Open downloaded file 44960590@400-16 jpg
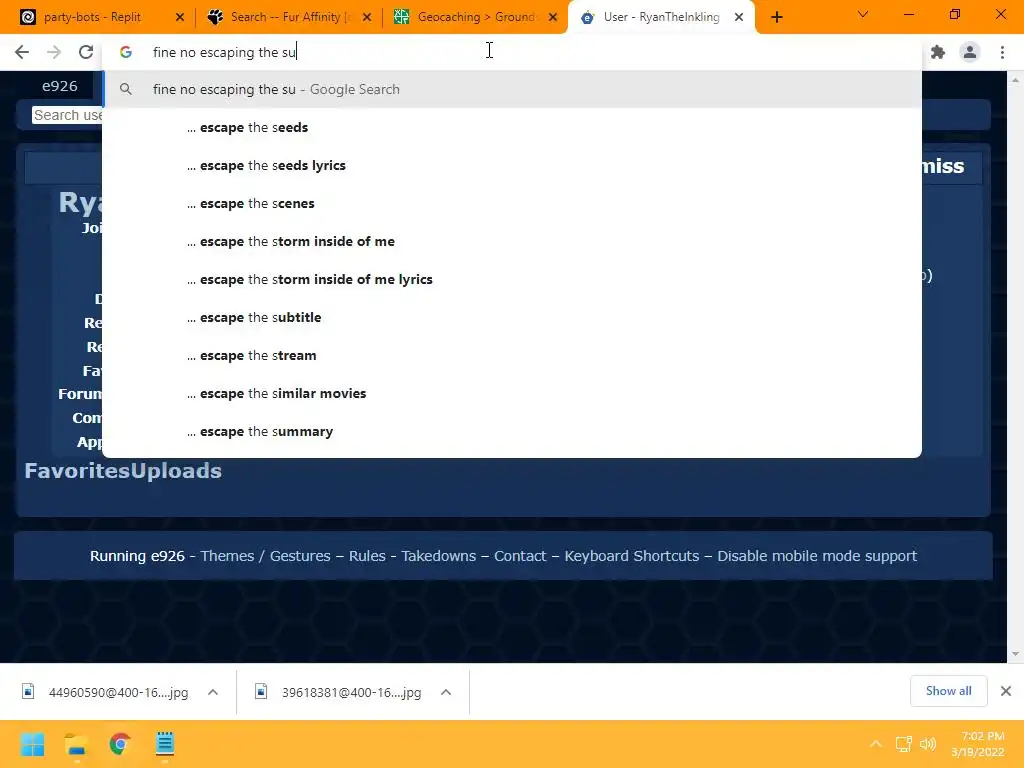The width and height of the screenshot is (1024, 768). pos(106,692)
